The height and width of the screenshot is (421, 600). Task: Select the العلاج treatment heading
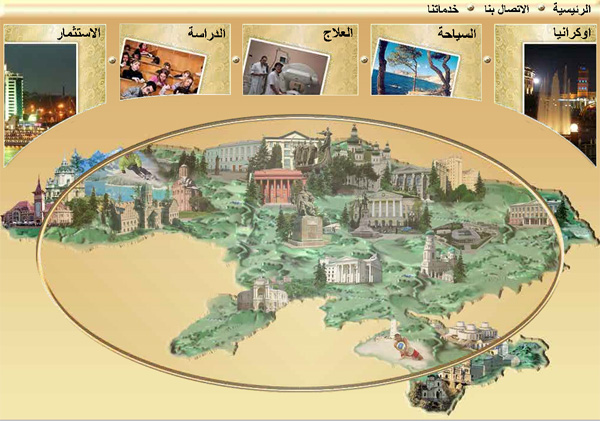(338, 33)
